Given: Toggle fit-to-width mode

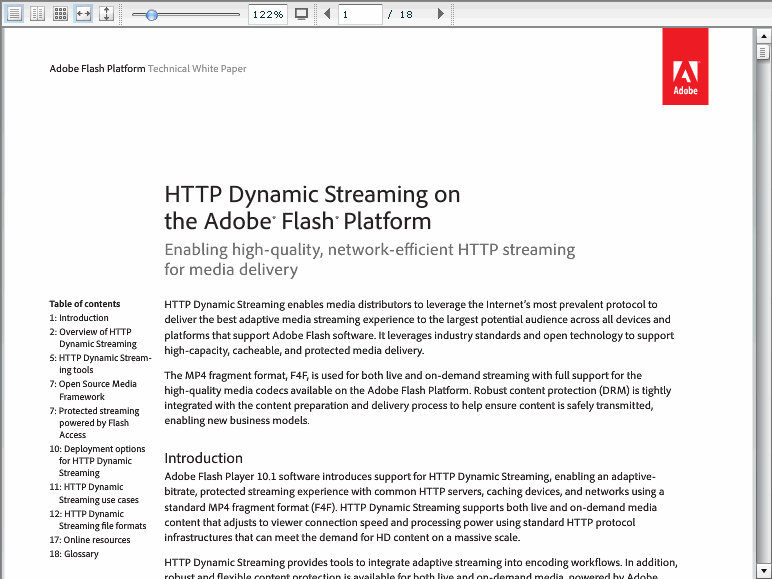Looking at the screenshot, I should [x=83, y=14].
